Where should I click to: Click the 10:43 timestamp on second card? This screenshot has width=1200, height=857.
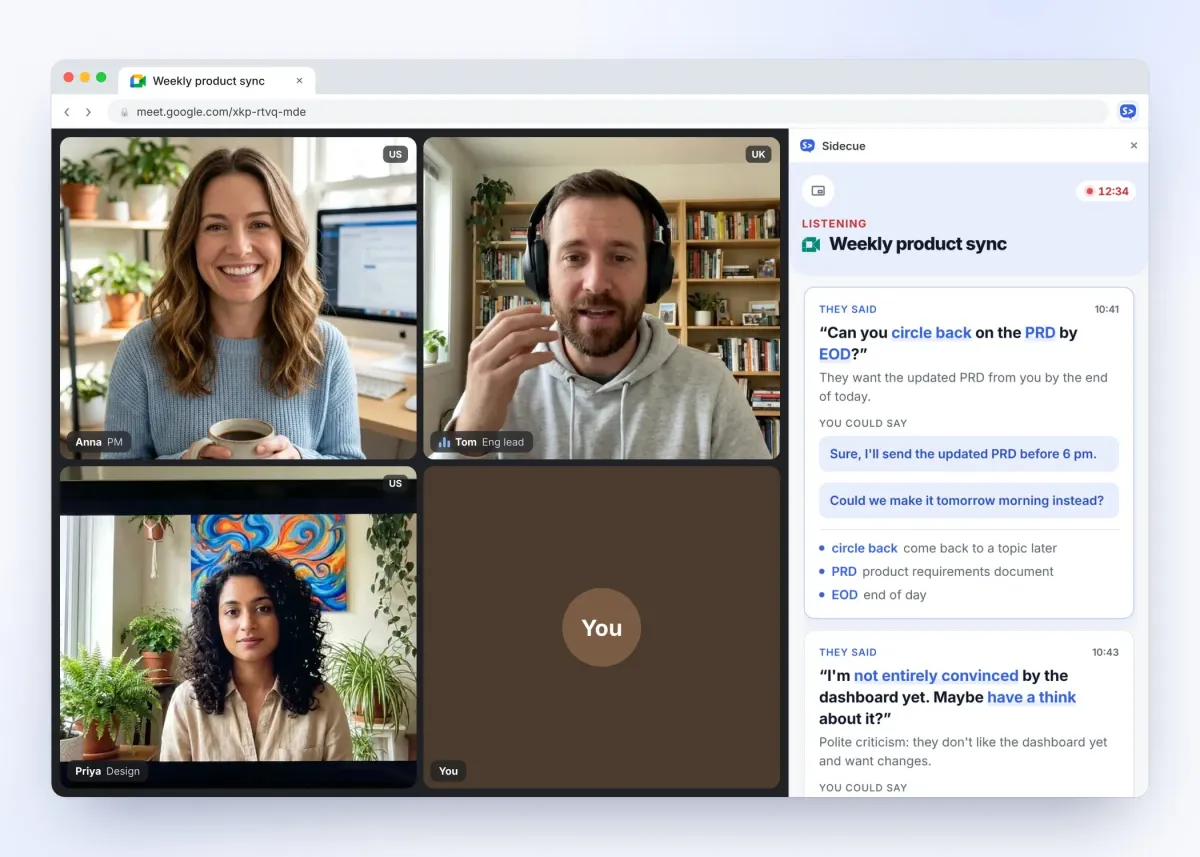point(1106,652)
